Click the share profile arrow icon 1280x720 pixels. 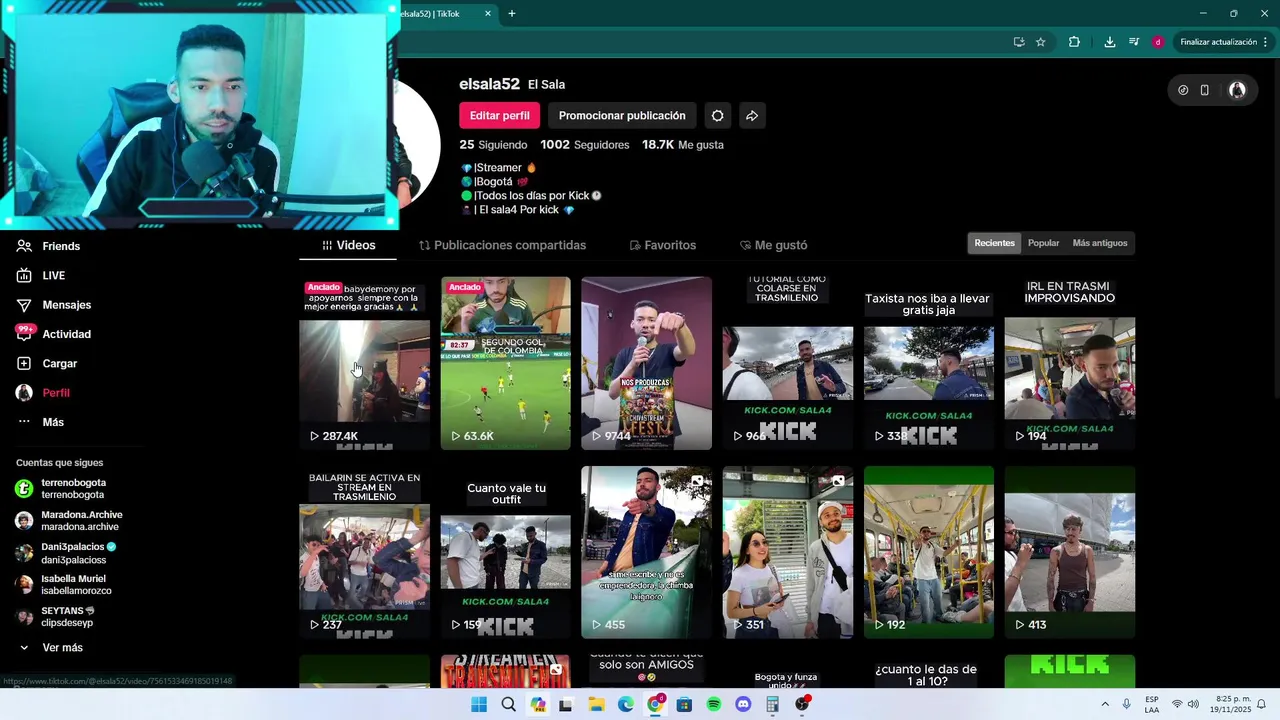tap(752, 116)
